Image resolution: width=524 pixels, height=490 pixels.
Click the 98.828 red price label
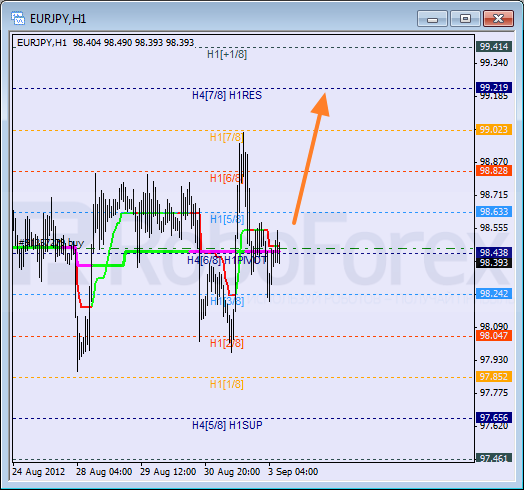click(494, 171)
